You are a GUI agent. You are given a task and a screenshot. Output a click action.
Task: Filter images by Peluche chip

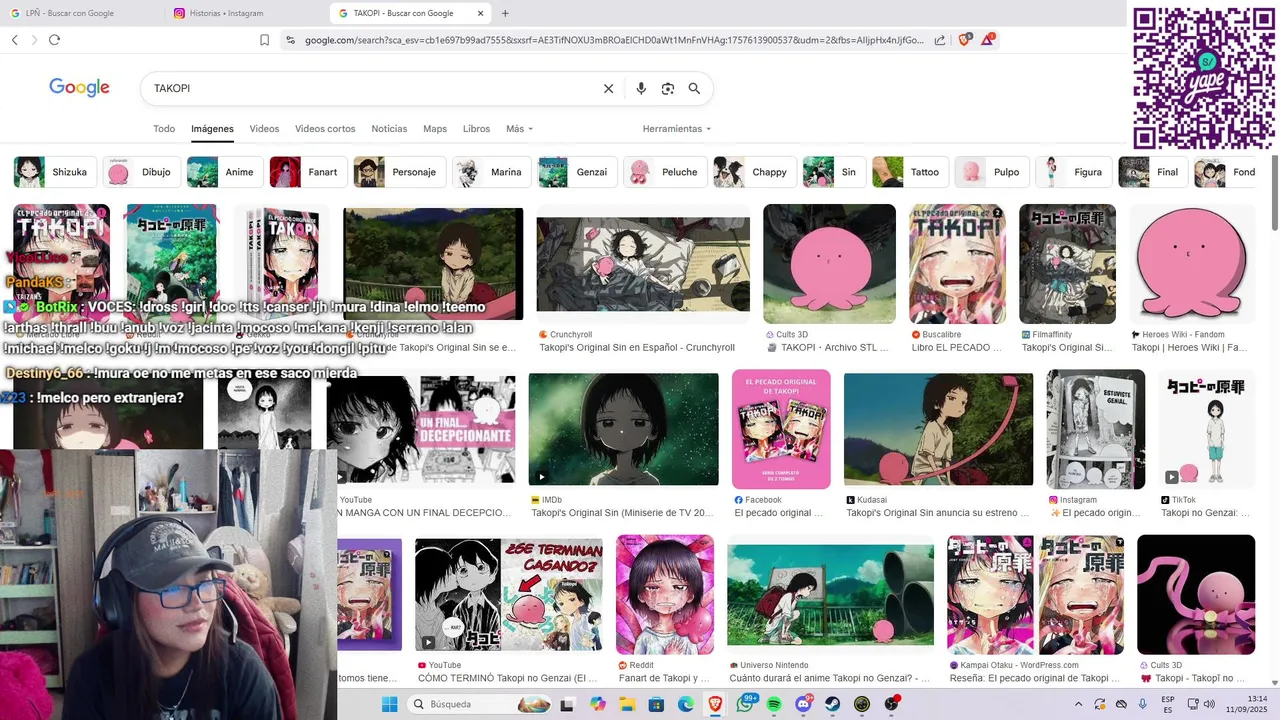pyautogui.click(x=665, y=172)
